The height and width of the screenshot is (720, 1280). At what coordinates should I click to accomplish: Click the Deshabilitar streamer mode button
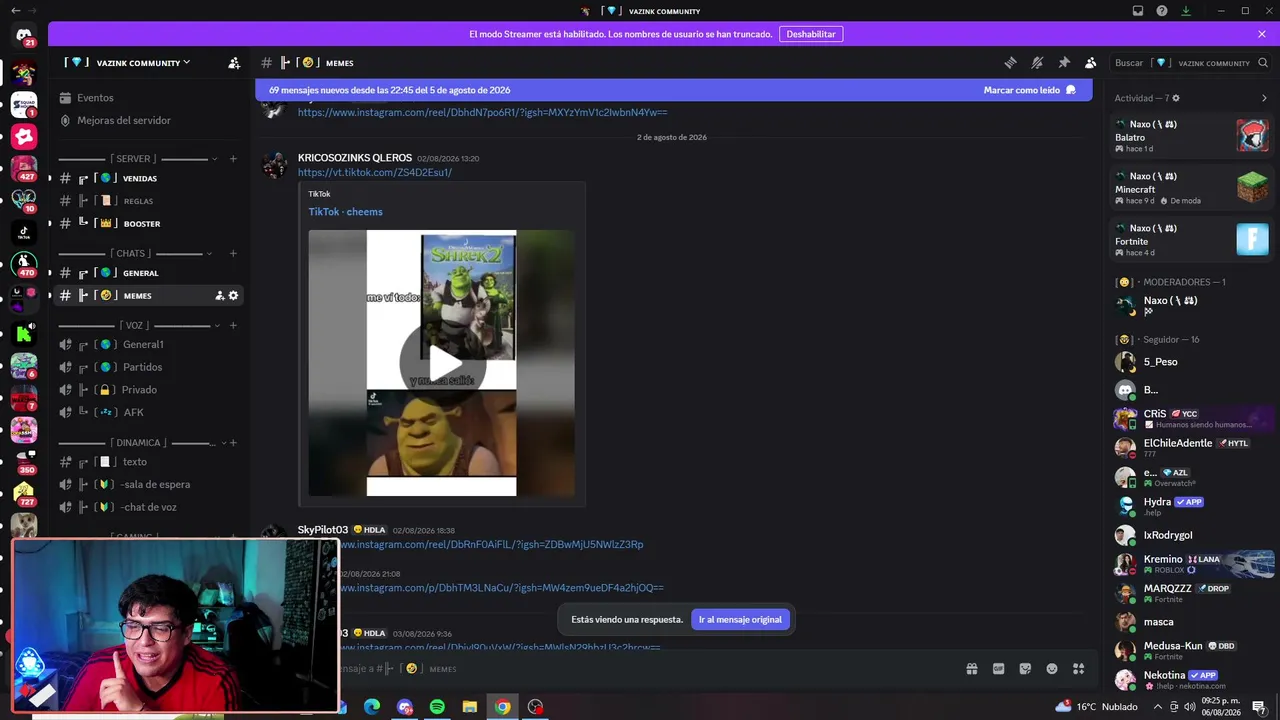tap(811, 34)
